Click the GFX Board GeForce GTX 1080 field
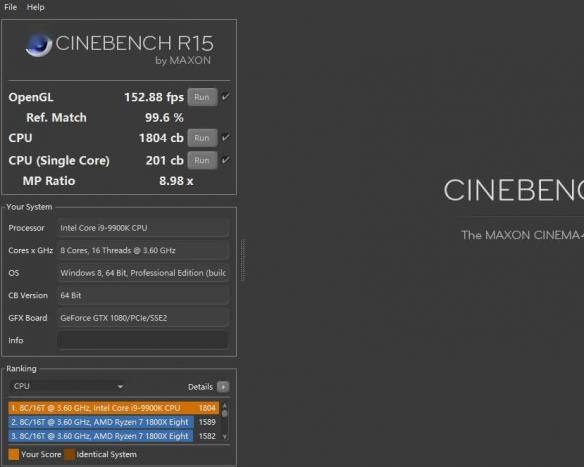The image size is (584, 467). [x=143, y=318]
